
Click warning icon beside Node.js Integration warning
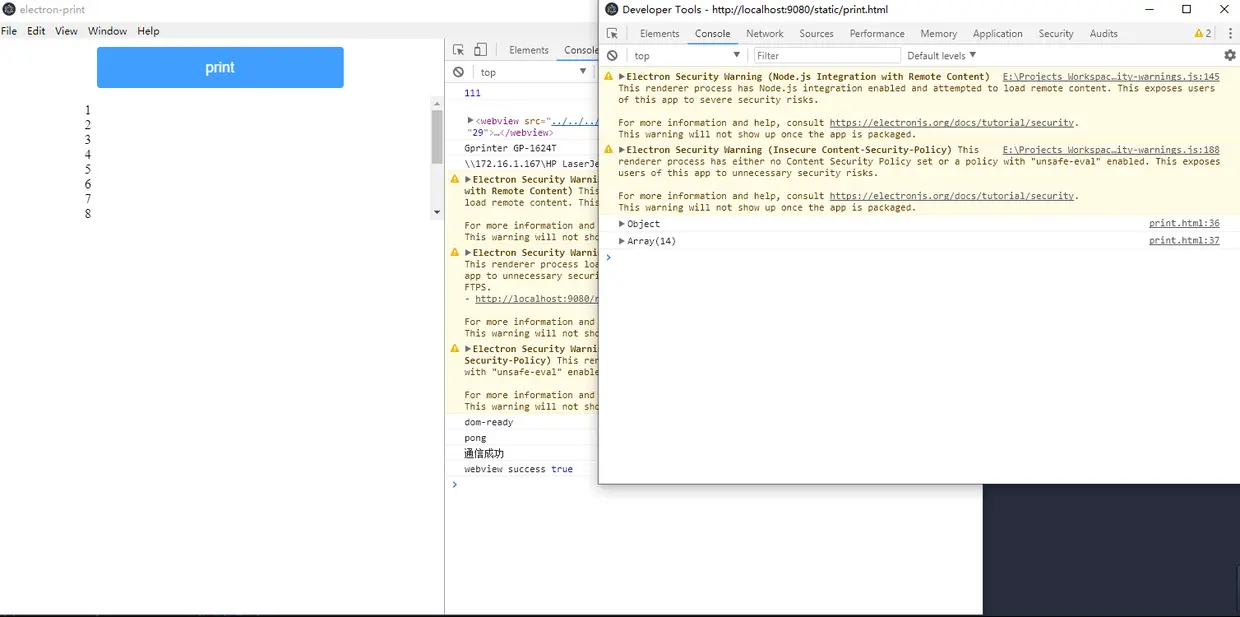point(608,77)
